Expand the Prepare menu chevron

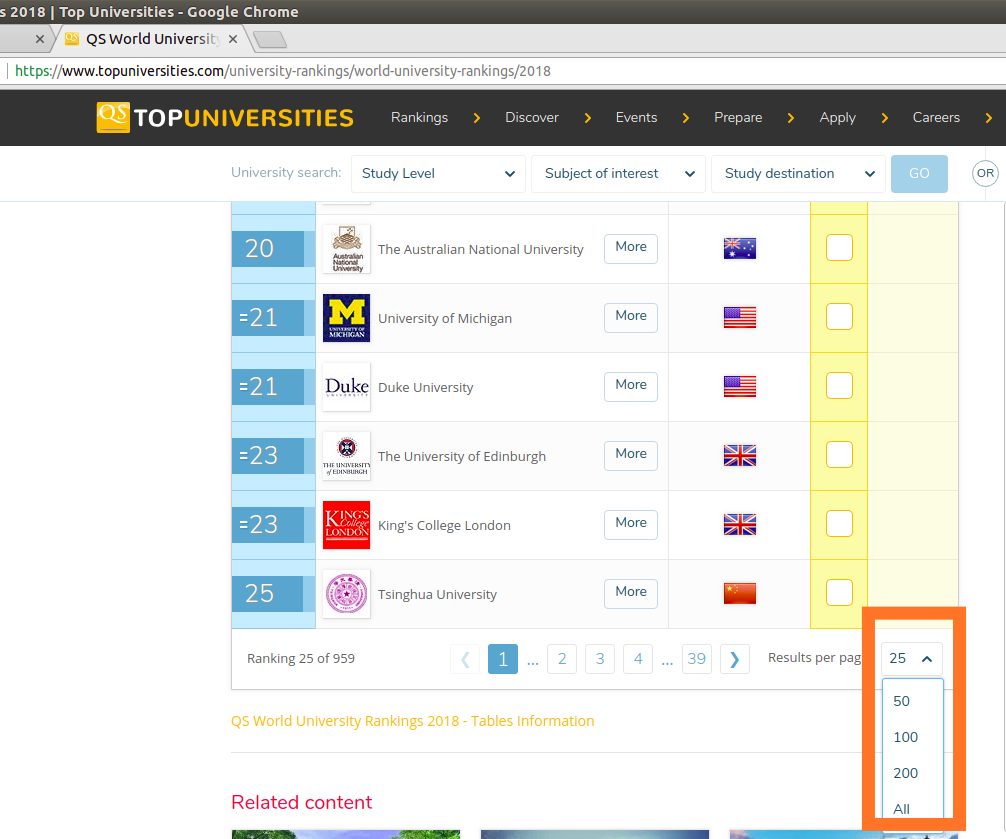click(x=790, y=118)
